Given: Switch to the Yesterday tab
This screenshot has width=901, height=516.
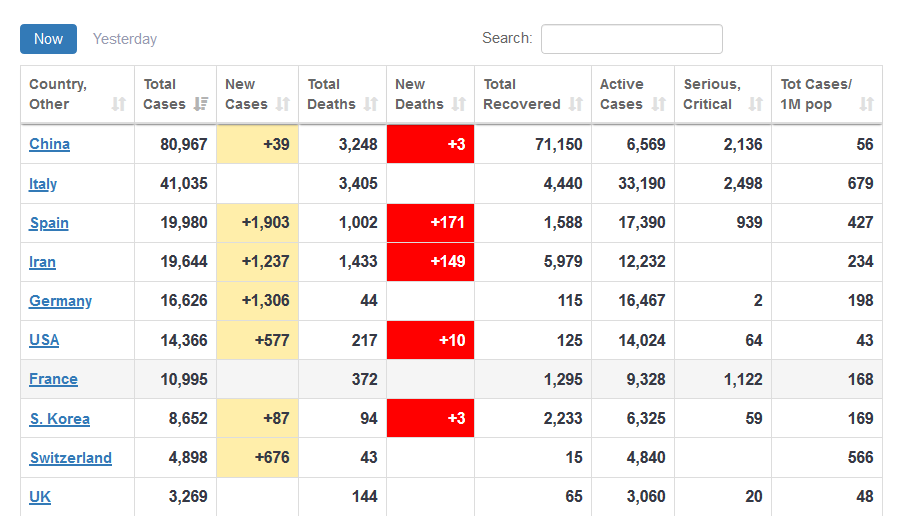Looking at the screenshot, I should 125,39.
